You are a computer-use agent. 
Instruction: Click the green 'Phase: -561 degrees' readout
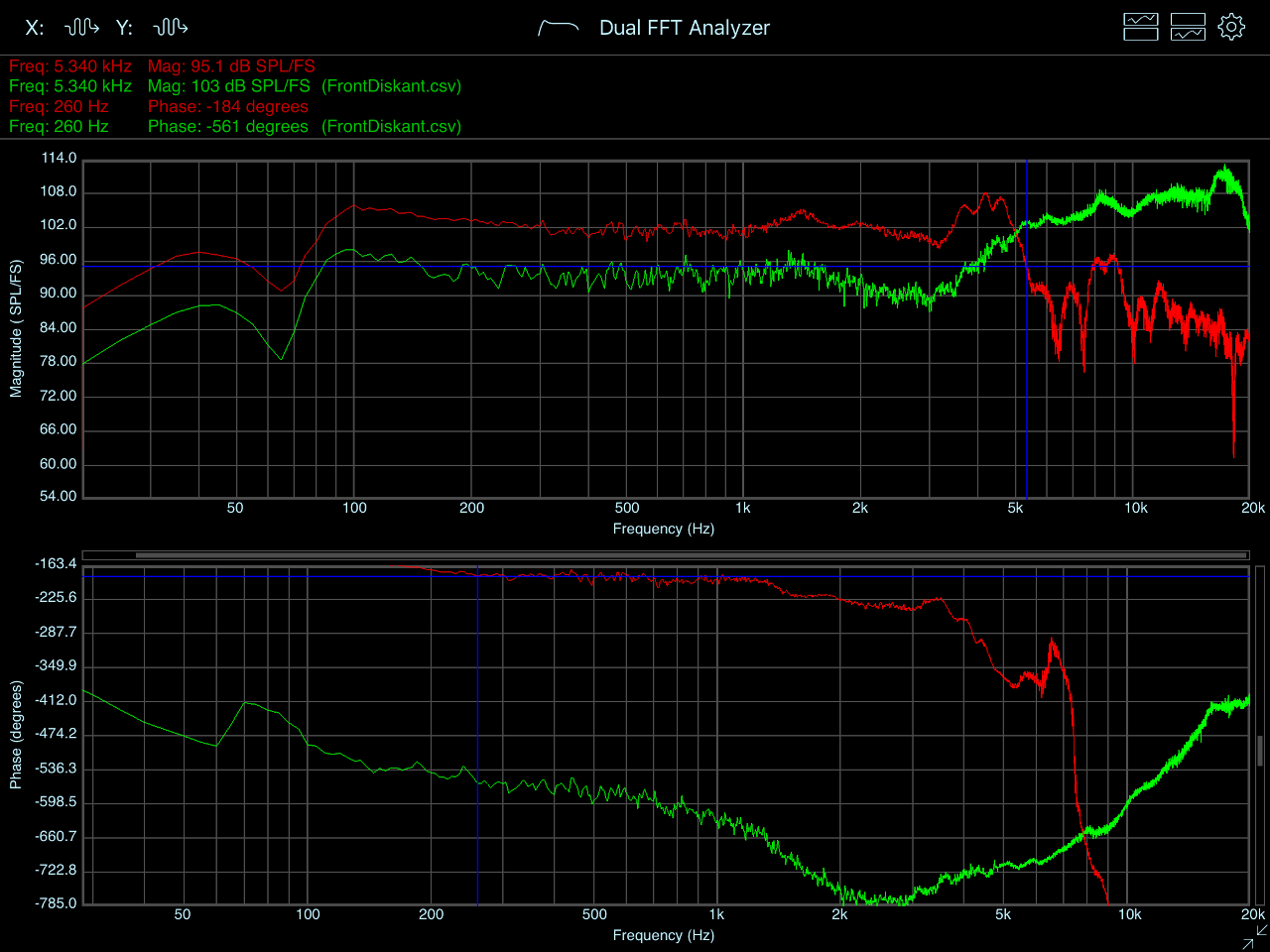[x=228, y=127]
